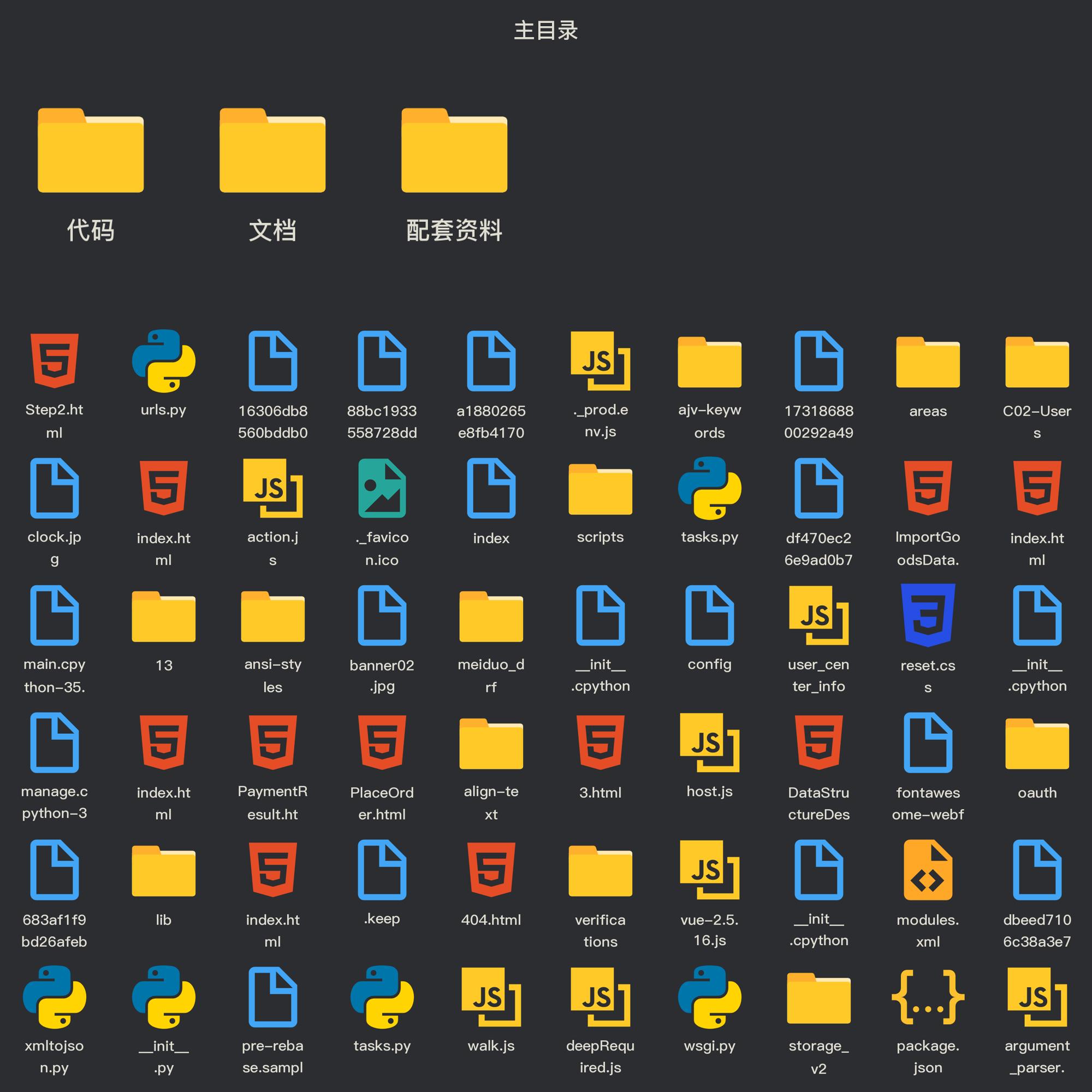Select the fontawesome-webfont file icon

[x=928, y=742]
